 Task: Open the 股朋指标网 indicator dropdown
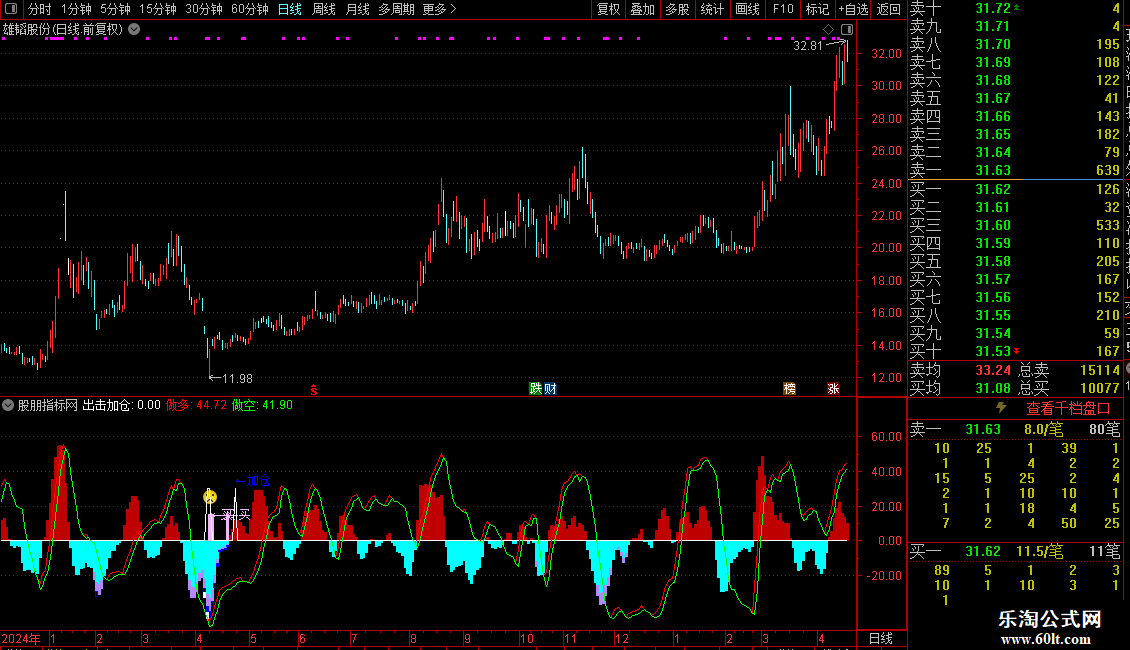pos(8,406)
